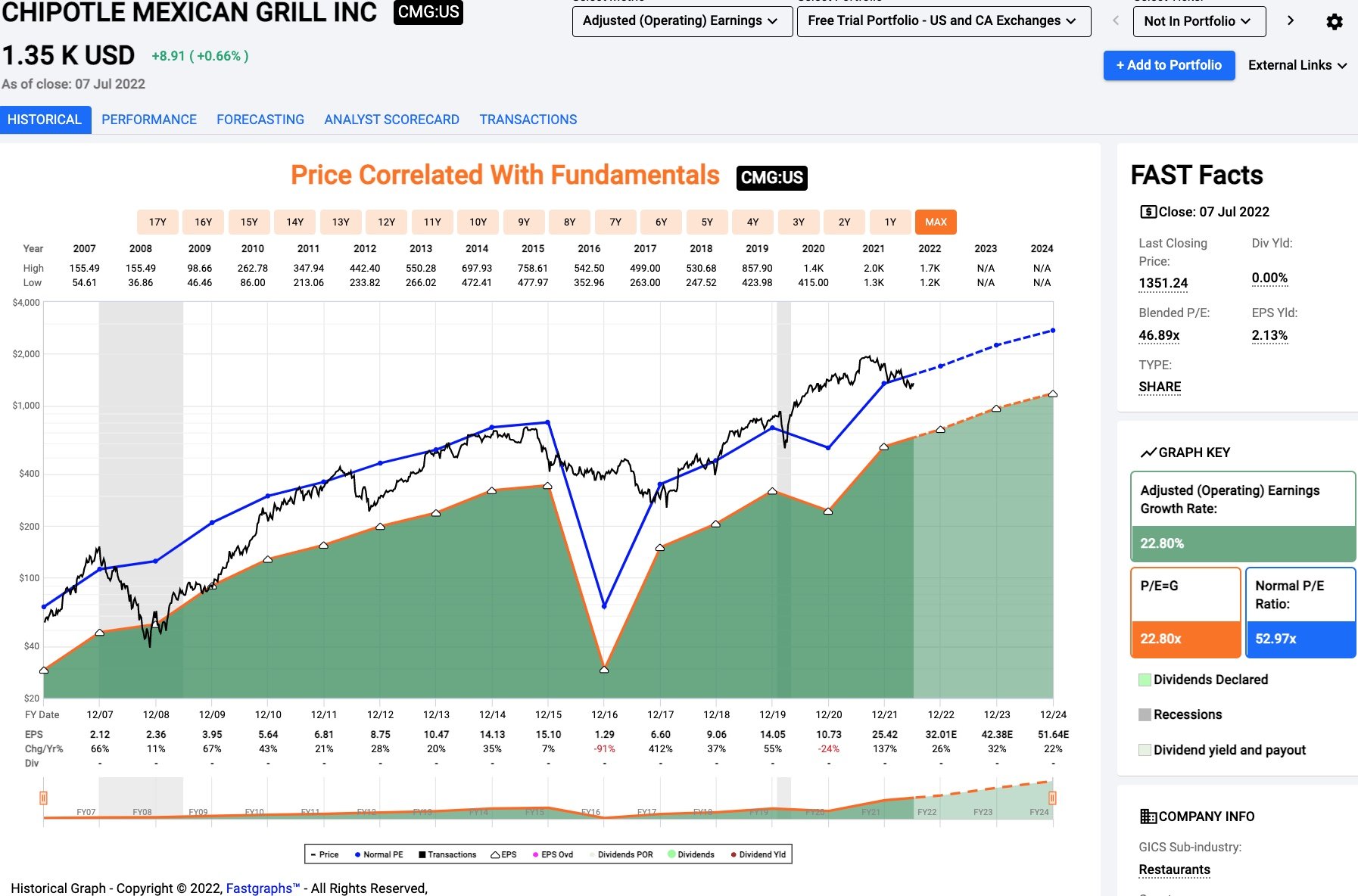Switch to the Forecasting tab
Screen dimensions: 1358x896
(x=260, y=120)
